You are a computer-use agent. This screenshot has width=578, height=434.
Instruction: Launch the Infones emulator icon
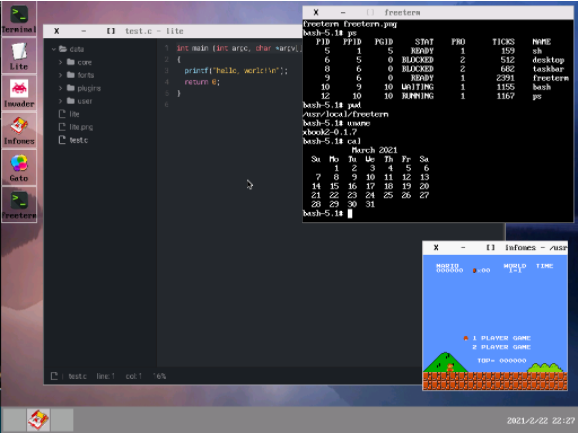pos(19,130)
